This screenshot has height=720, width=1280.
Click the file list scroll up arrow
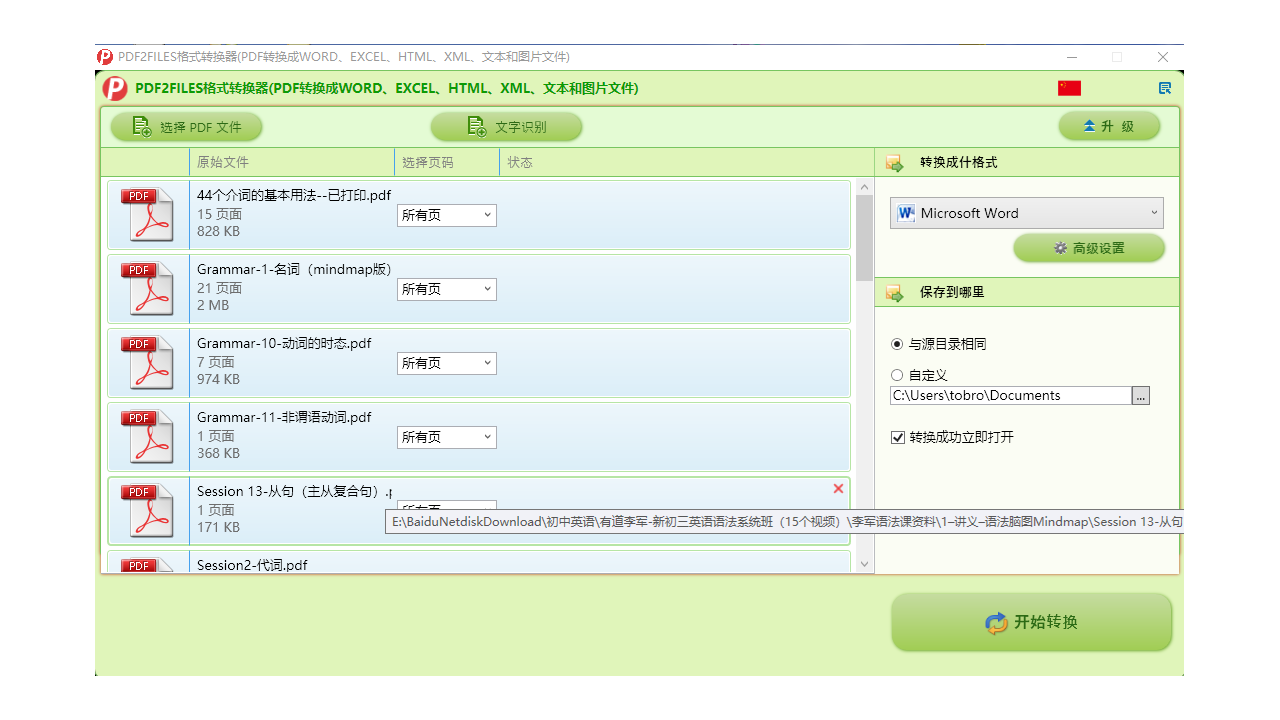coord(865,187)
